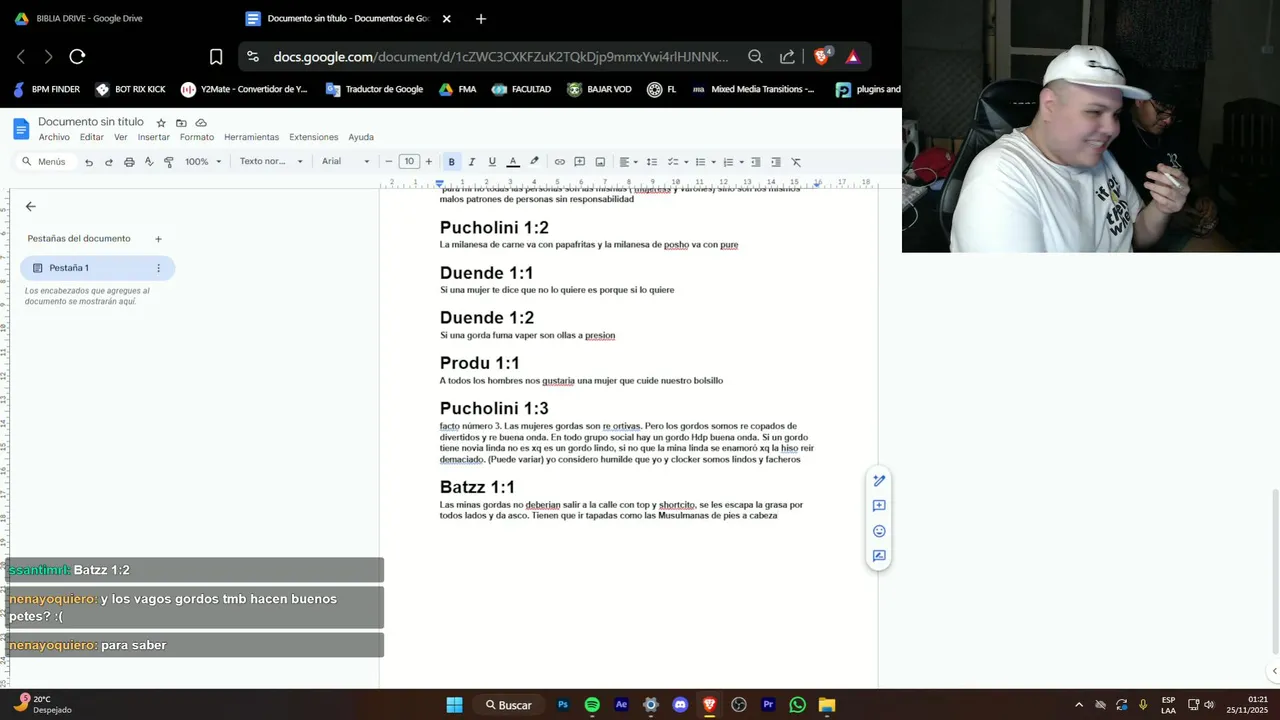Open the Herramientas menu
Viewport: 1280px width, 720px height.
point(252,137)
